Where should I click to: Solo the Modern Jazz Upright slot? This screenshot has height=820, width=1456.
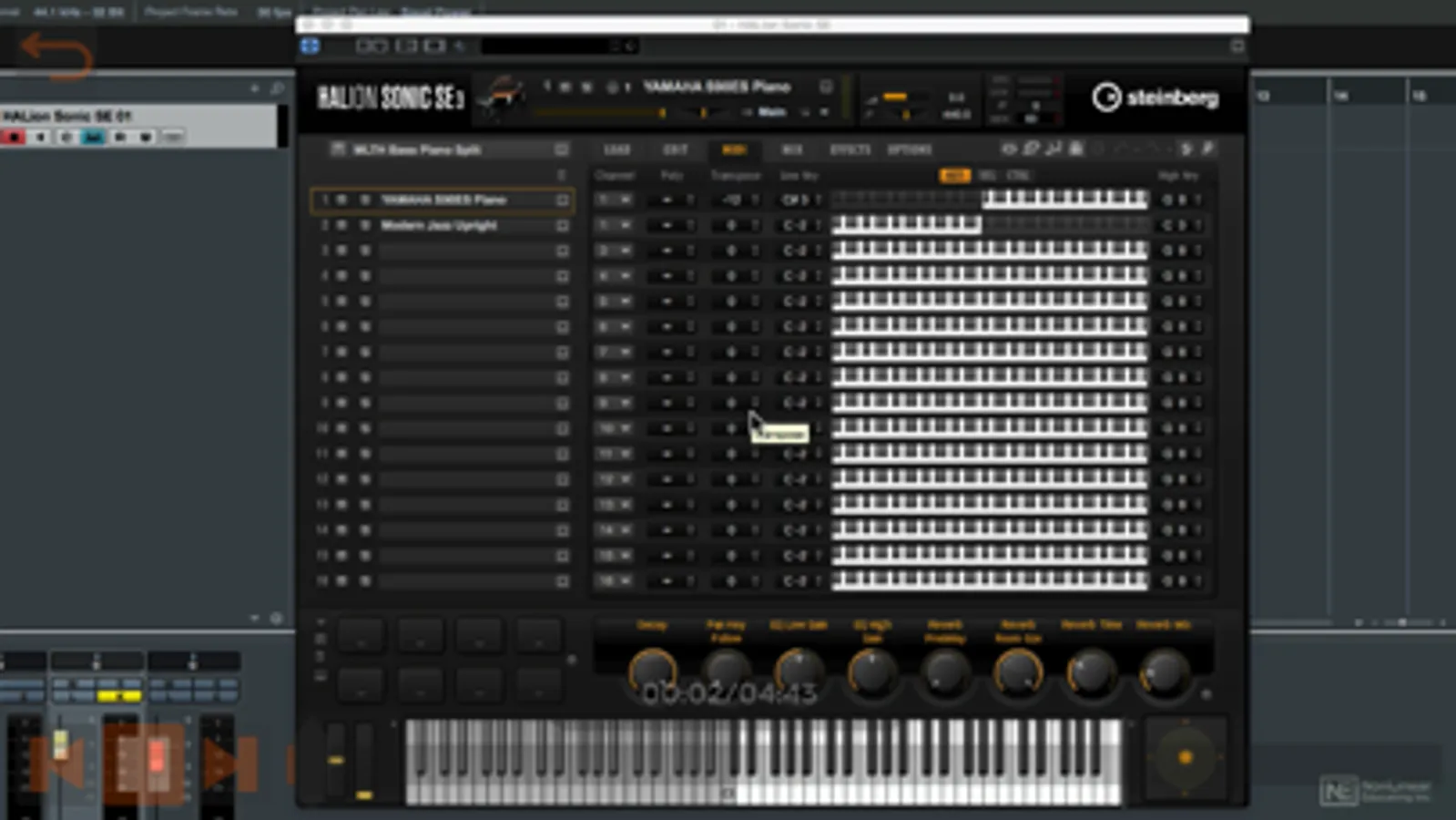click(364, 225)
